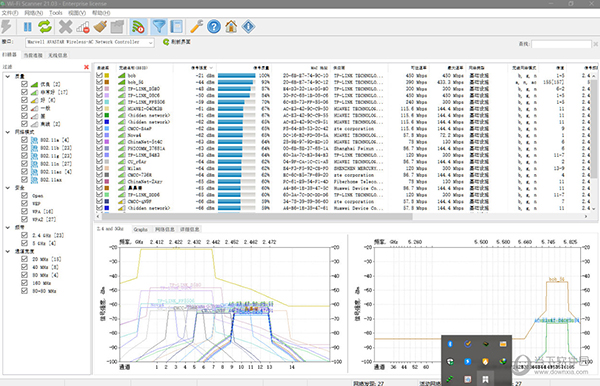Viewport: 600px width, 386px height.
Task: Open the Tools menu
Action: 55,13
